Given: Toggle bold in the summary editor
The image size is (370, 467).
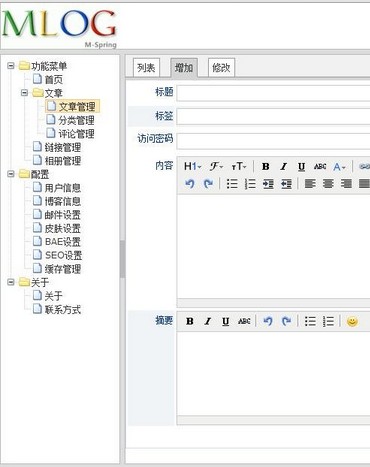Looking at the screenshot, I should (190, 321).
